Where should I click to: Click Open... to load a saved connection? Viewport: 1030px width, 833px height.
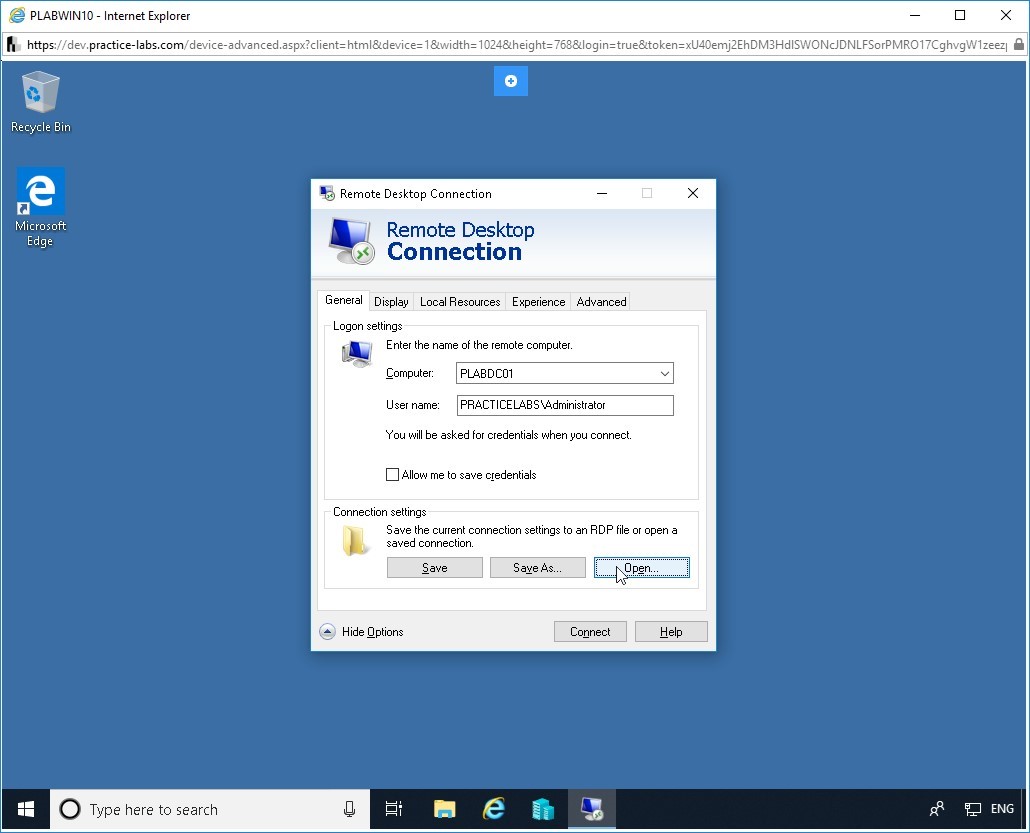(642, 568)
